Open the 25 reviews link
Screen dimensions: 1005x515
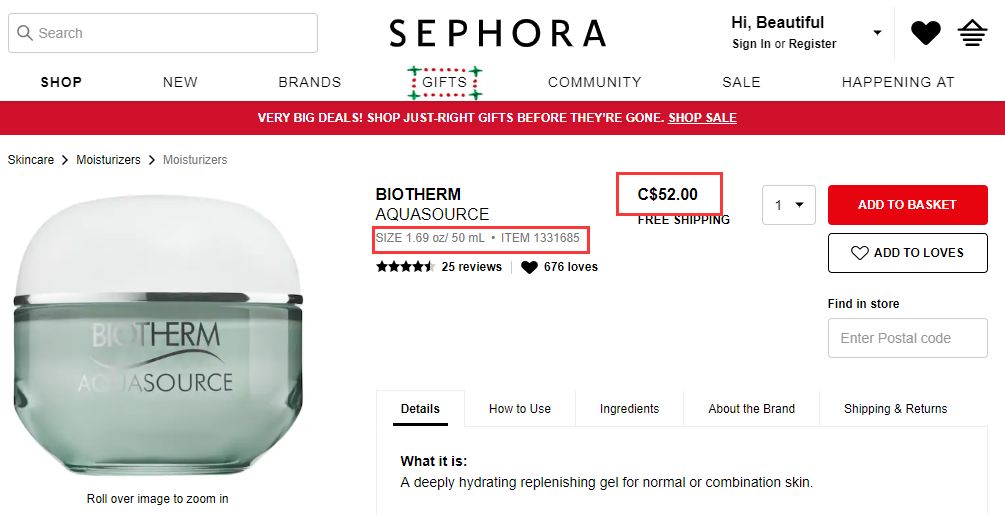click(x=471, y=267)
